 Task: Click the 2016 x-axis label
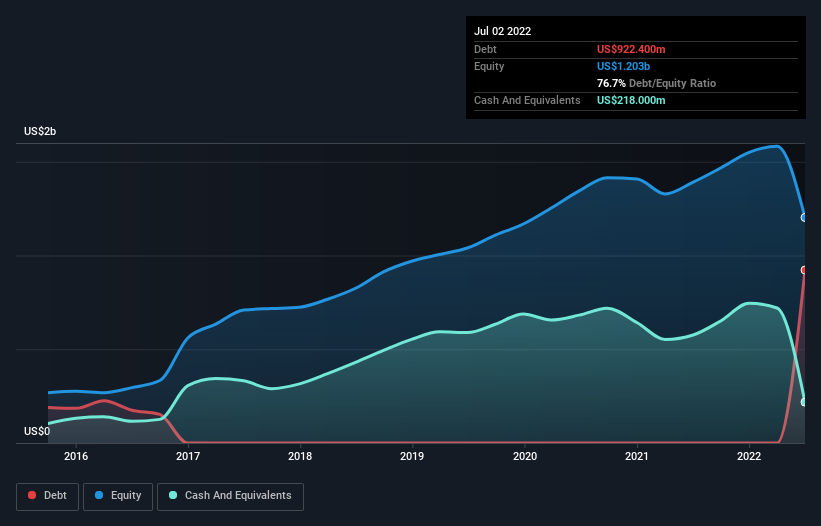click(x=76, y=456)
